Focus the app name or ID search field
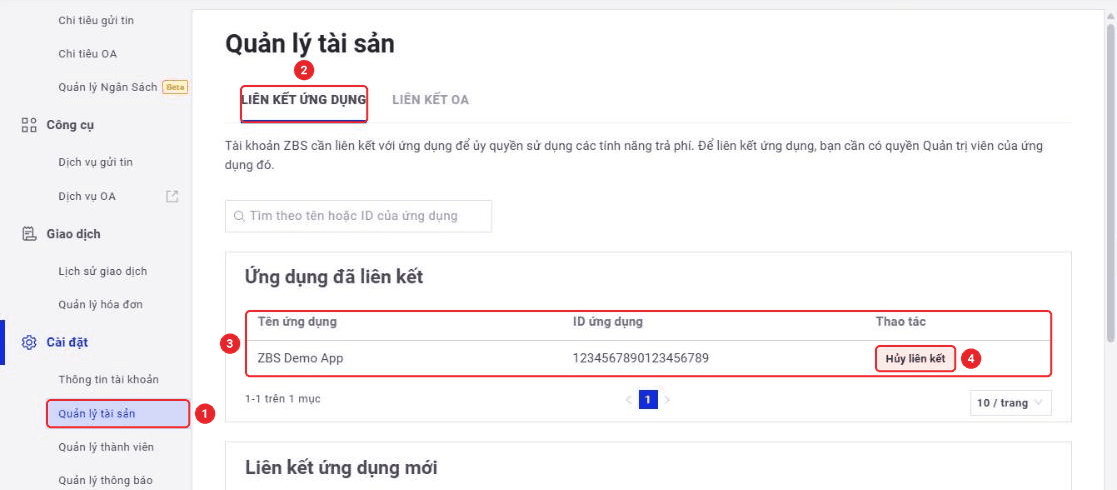 coord(358,216)
